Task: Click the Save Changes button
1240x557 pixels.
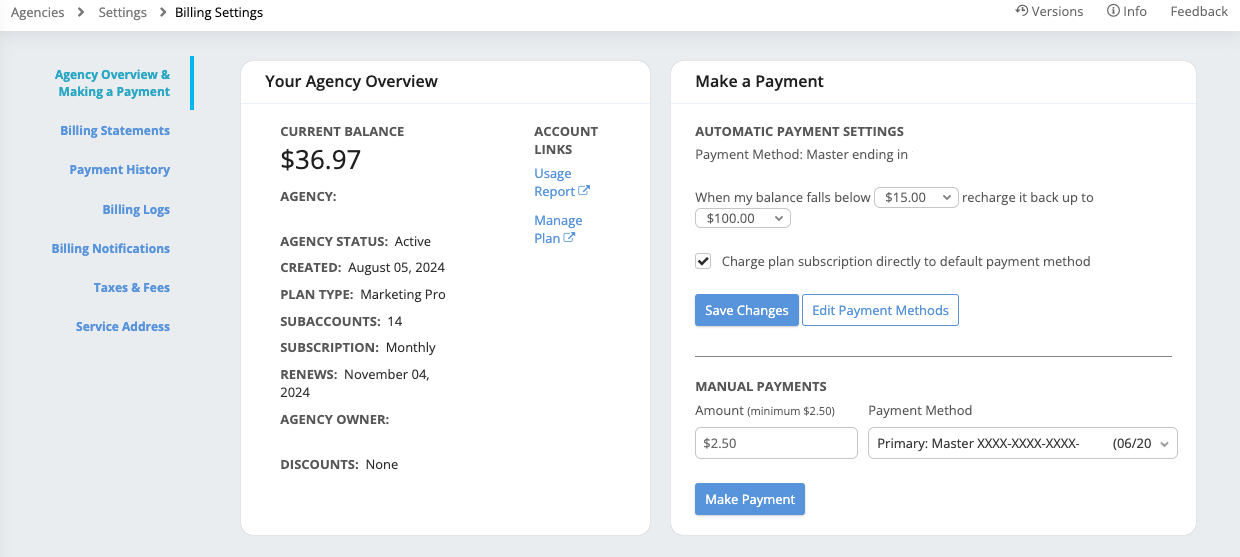Action: [x=746, y=311]
